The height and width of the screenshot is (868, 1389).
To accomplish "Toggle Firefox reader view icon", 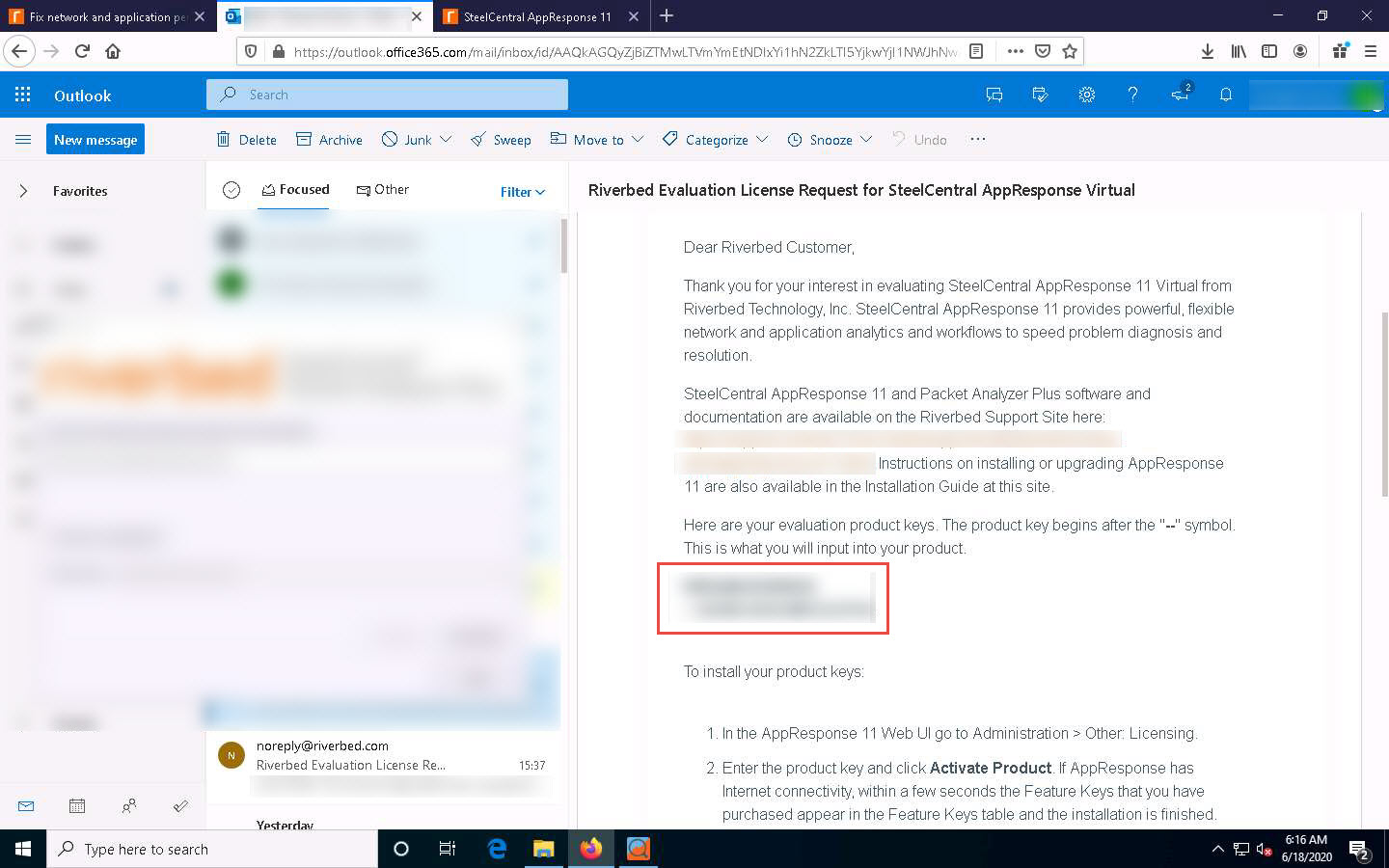I will 976,51.
